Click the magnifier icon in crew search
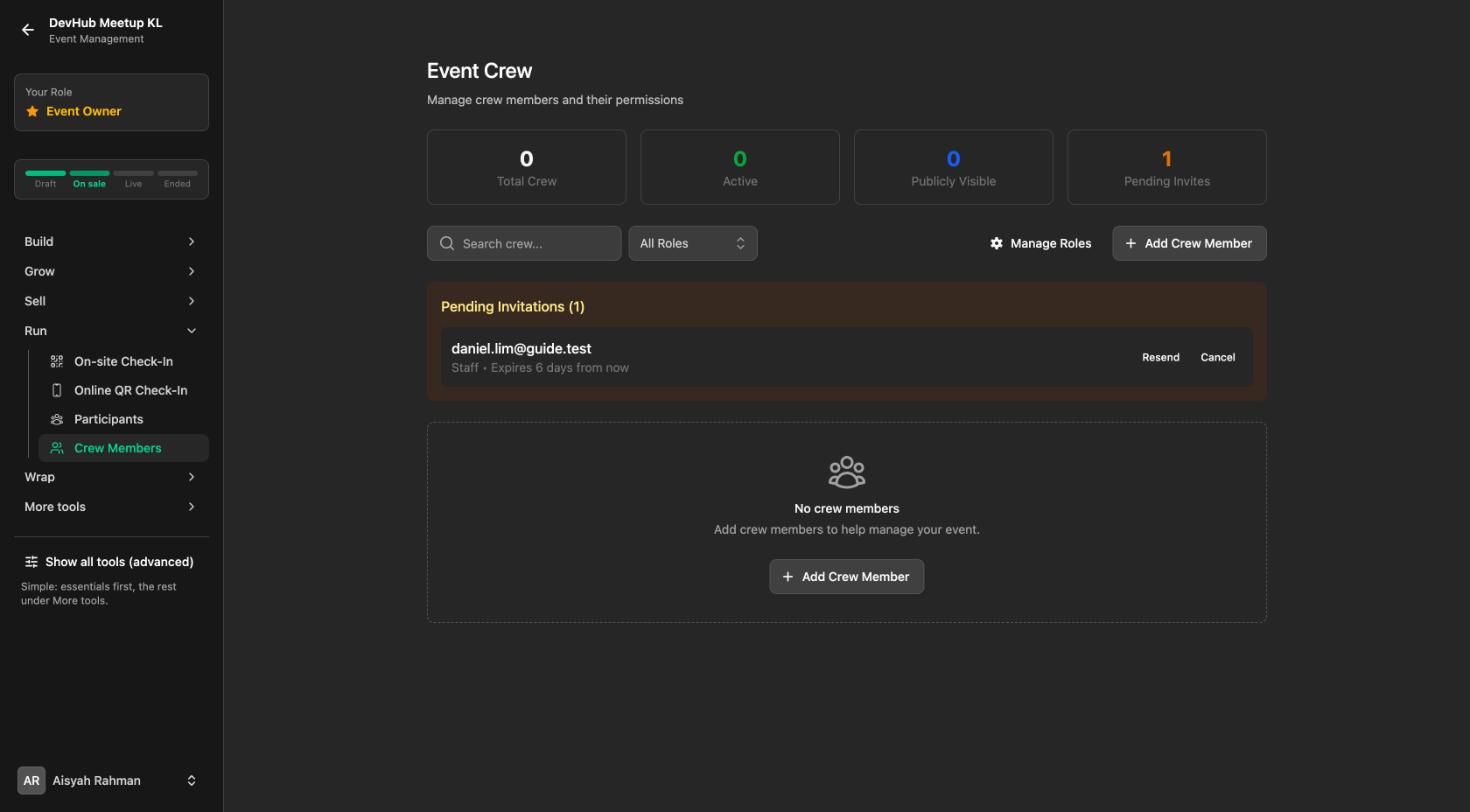Viewport: 1470px width, 812px height. [447, 243]
